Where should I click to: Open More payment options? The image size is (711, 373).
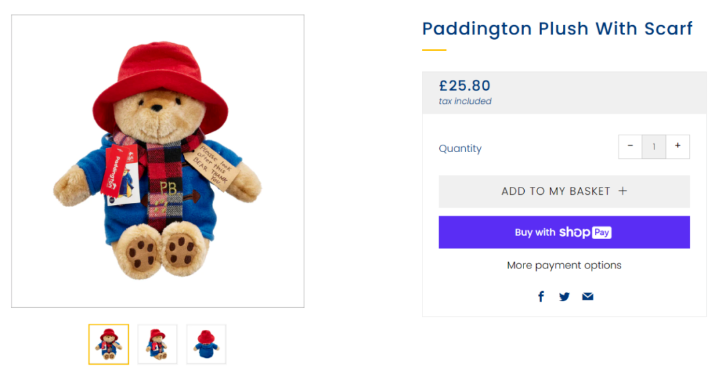pyautogui.click(x=564, y=265)
